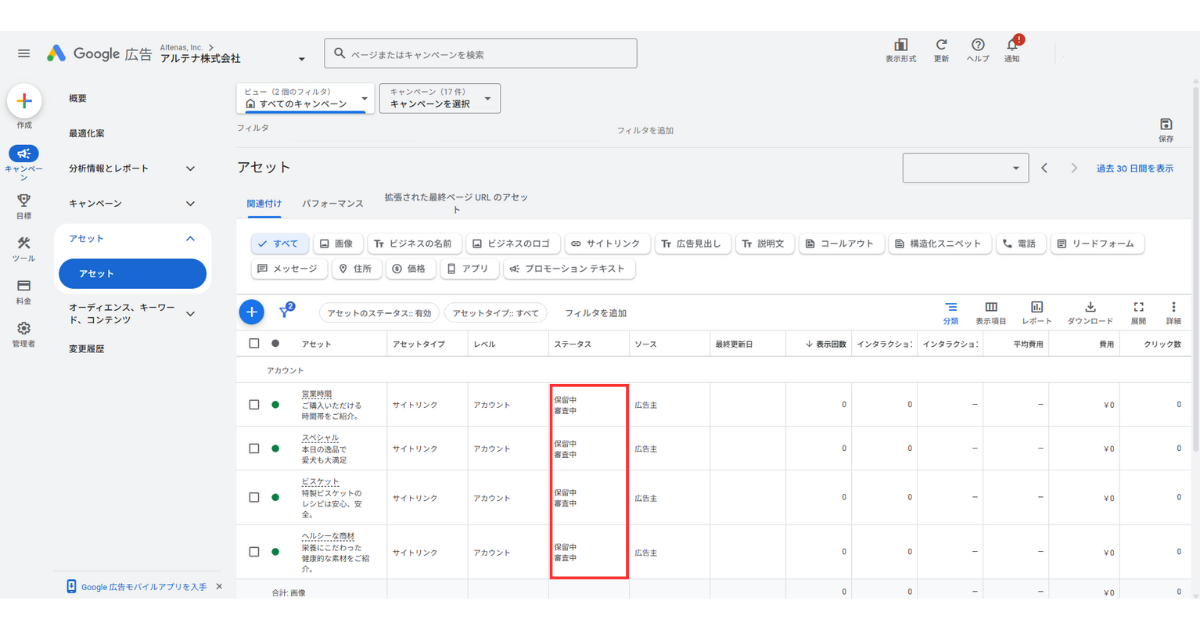Open 変更履歴 in sidebar
The image size is (1200, 630).
(x=87, y=349)
